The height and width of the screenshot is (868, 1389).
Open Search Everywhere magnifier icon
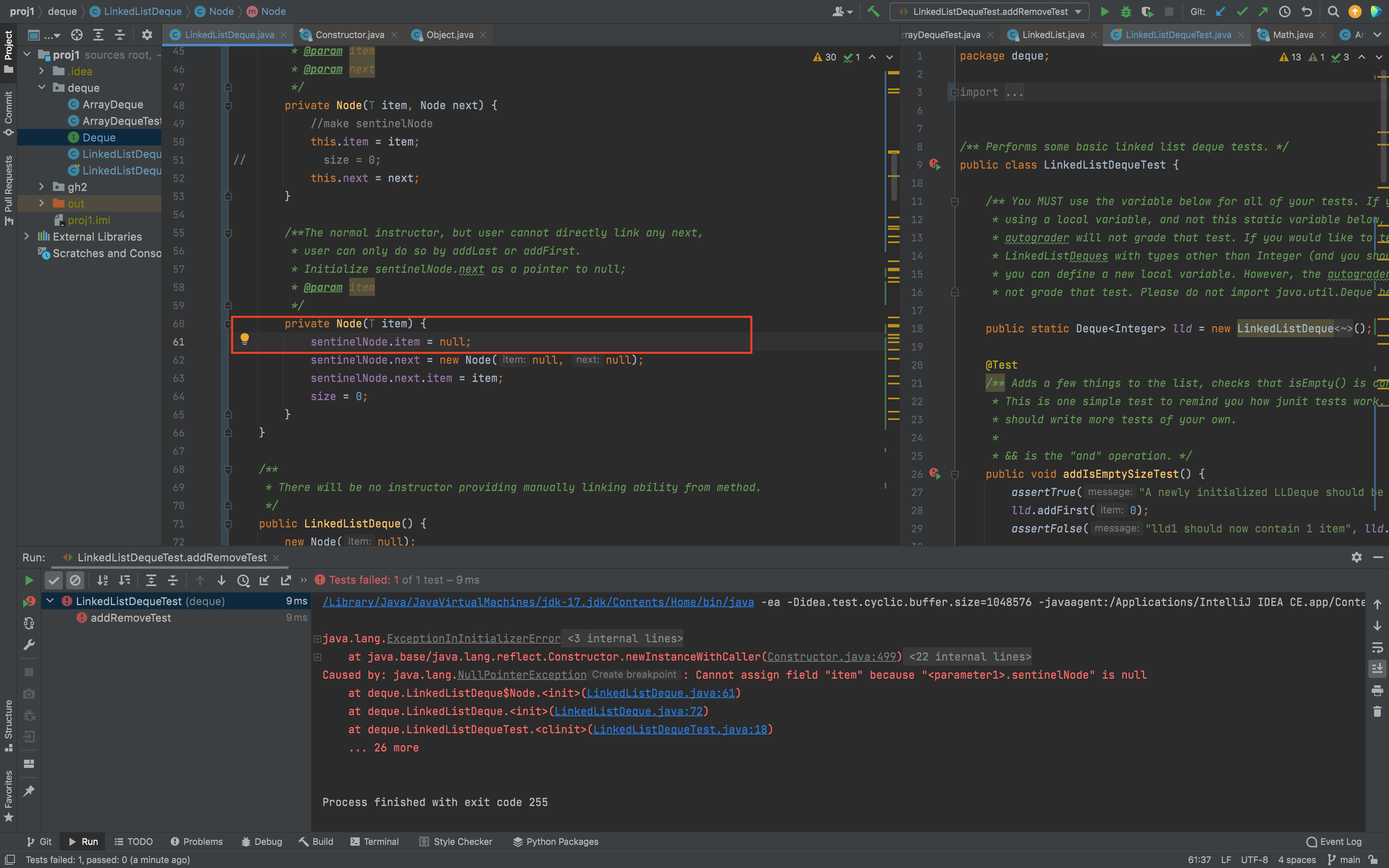(x=1333, y=12)
